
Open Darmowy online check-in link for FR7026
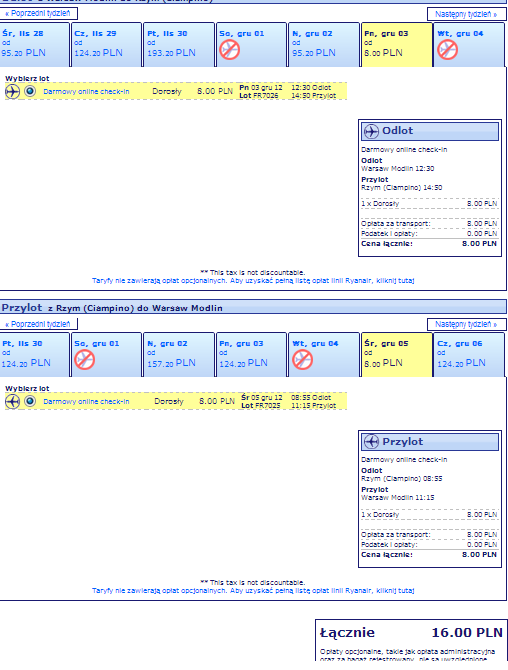86,91
